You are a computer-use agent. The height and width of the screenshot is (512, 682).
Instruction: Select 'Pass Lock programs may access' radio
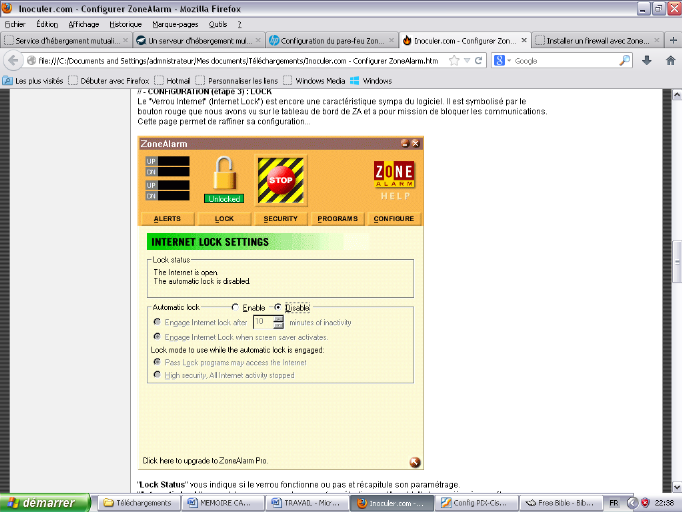[x=157, y=362]
